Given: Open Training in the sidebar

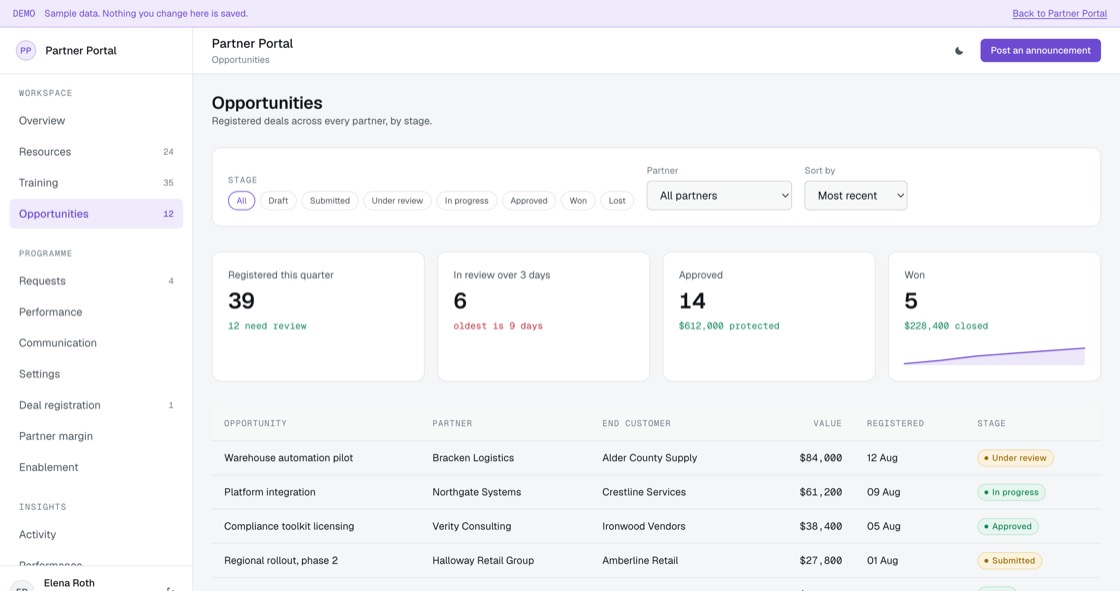Looking at the screenshot, I should pos(96,183).
